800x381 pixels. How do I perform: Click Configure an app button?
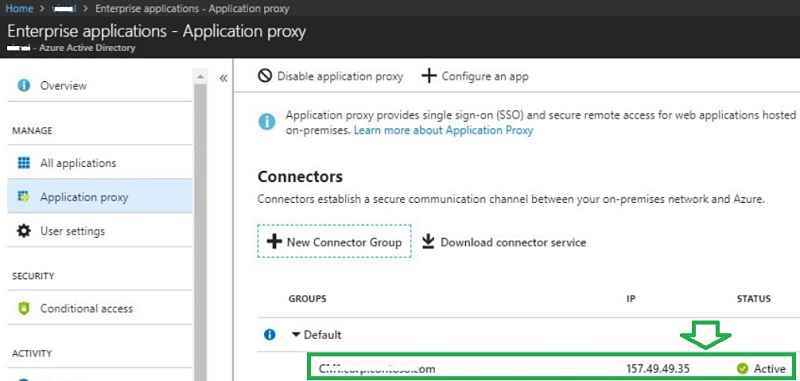tap(475, 77)
